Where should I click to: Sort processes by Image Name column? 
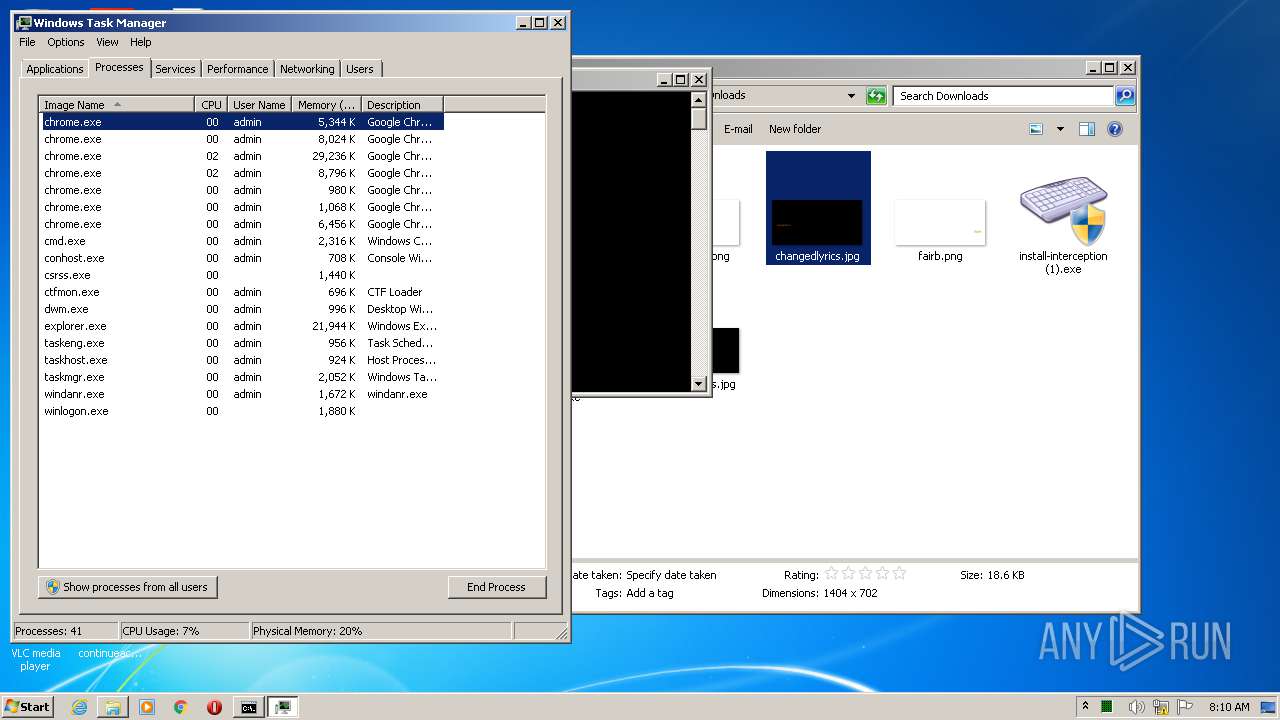tap(117, 104)
